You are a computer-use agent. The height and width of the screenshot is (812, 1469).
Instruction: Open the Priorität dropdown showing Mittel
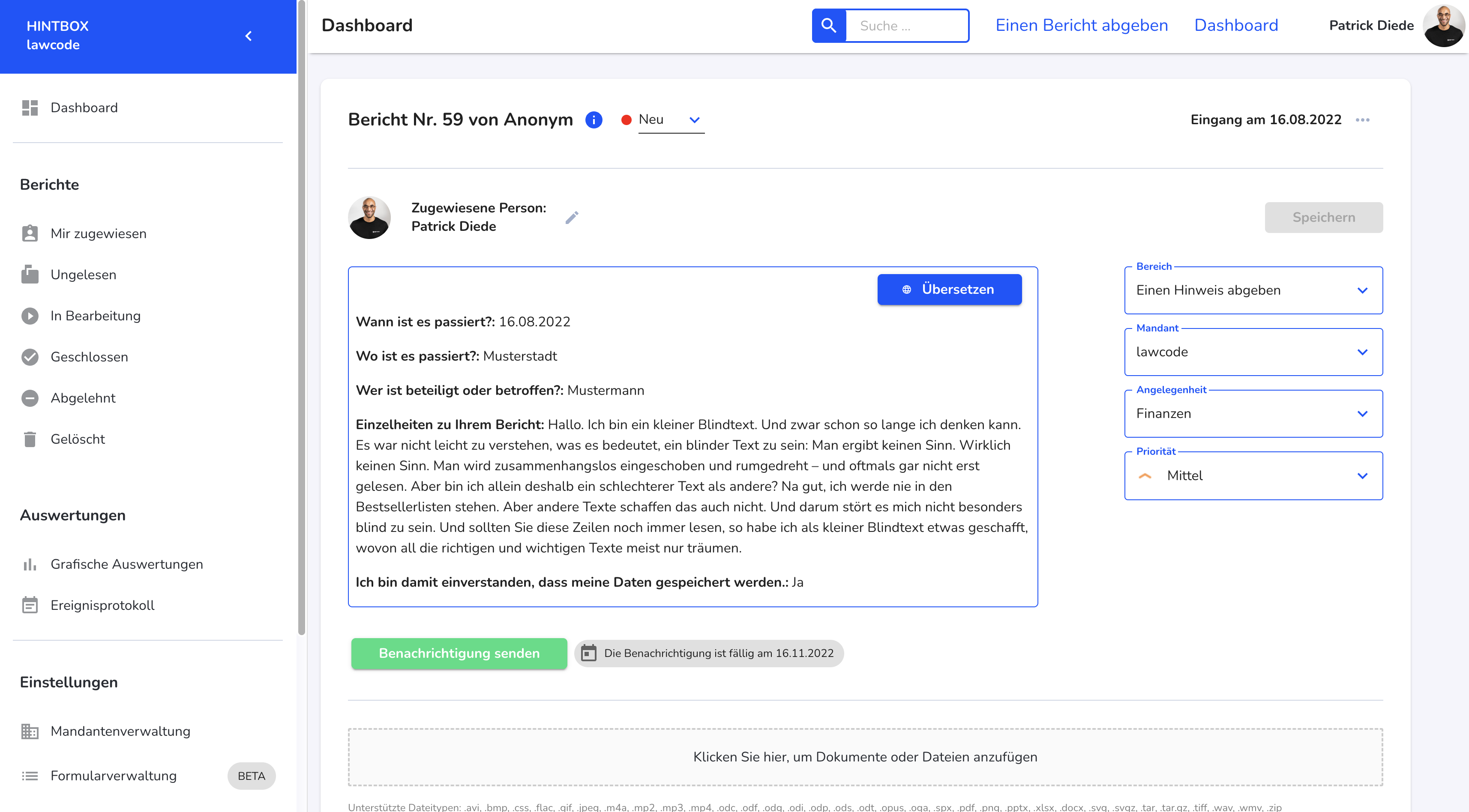click(x=1363, y=476)
